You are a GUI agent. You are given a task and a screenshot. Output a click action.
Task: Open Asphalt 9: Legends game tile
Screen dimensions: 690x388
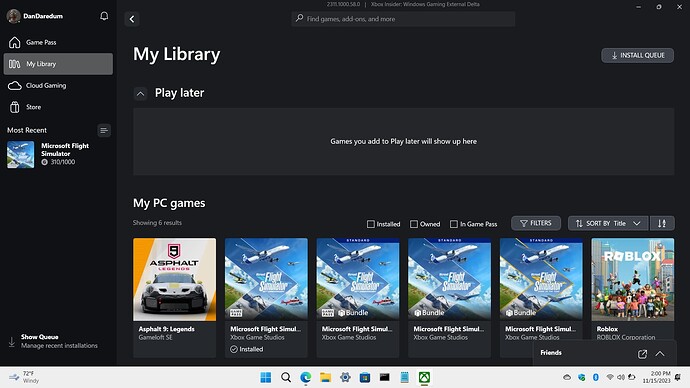pyautogui.click(x=174, y=297)
